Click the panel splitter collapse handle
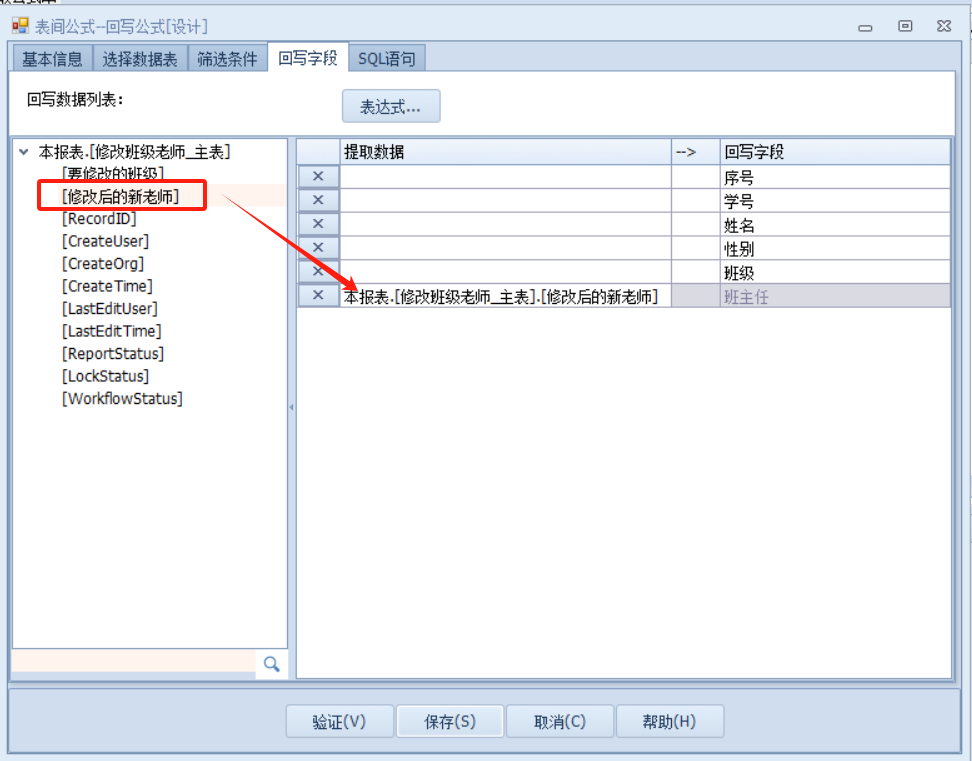 pyautogui.click(x=291, y=408)
